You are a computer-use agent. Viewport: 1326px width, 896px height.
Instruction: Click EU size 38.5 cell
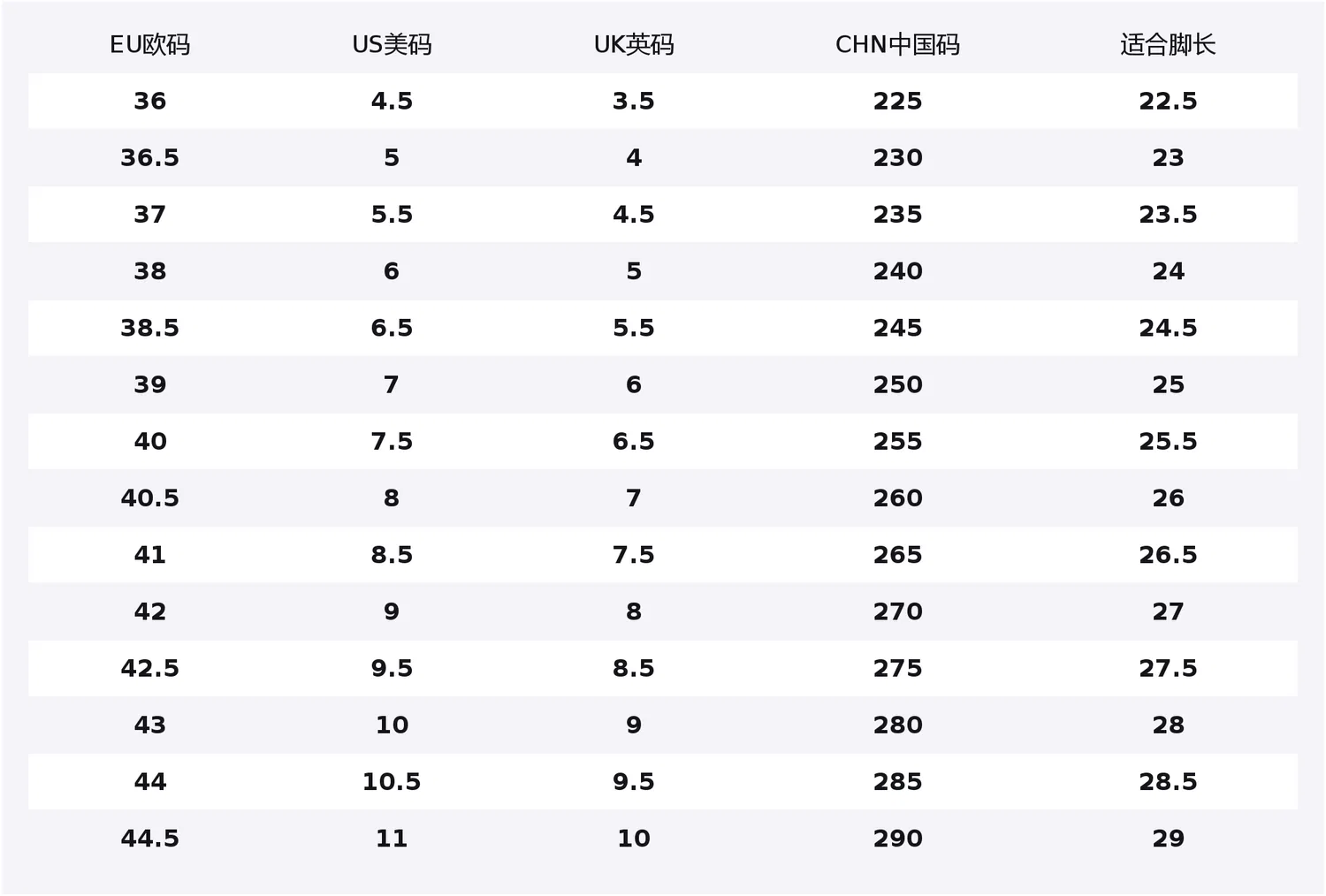point(150,328)
